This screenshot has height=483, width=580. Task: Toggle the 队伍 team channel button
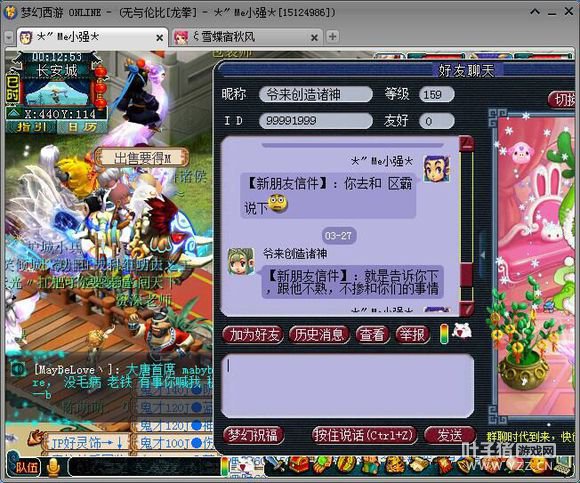26,467
